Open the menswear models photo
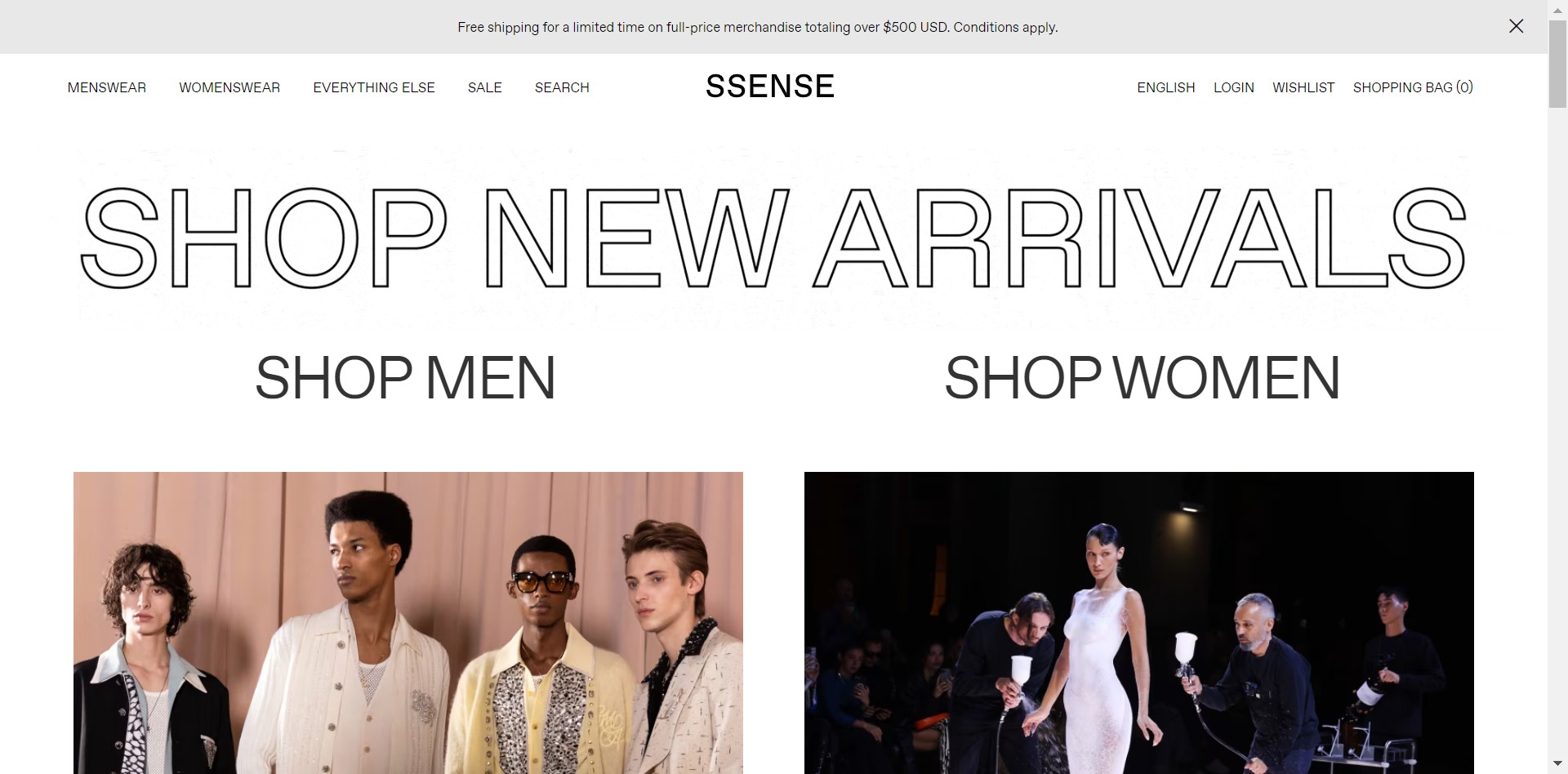 click(x=408, y=622)
